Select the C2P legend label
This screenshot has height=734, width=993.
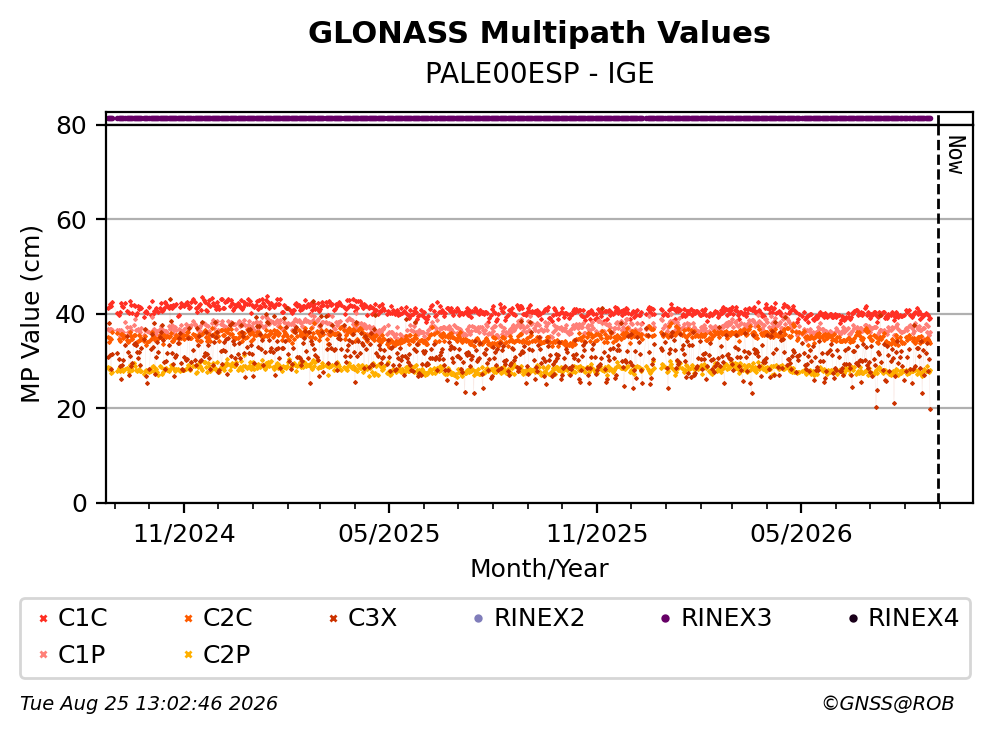(227, 654)
